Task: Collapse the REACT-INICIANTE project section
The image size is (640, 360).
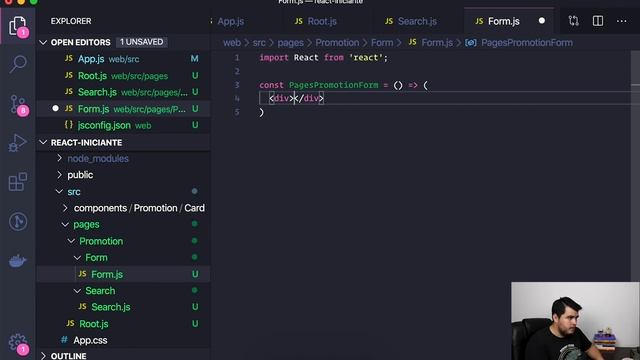Action: (43, 142)
